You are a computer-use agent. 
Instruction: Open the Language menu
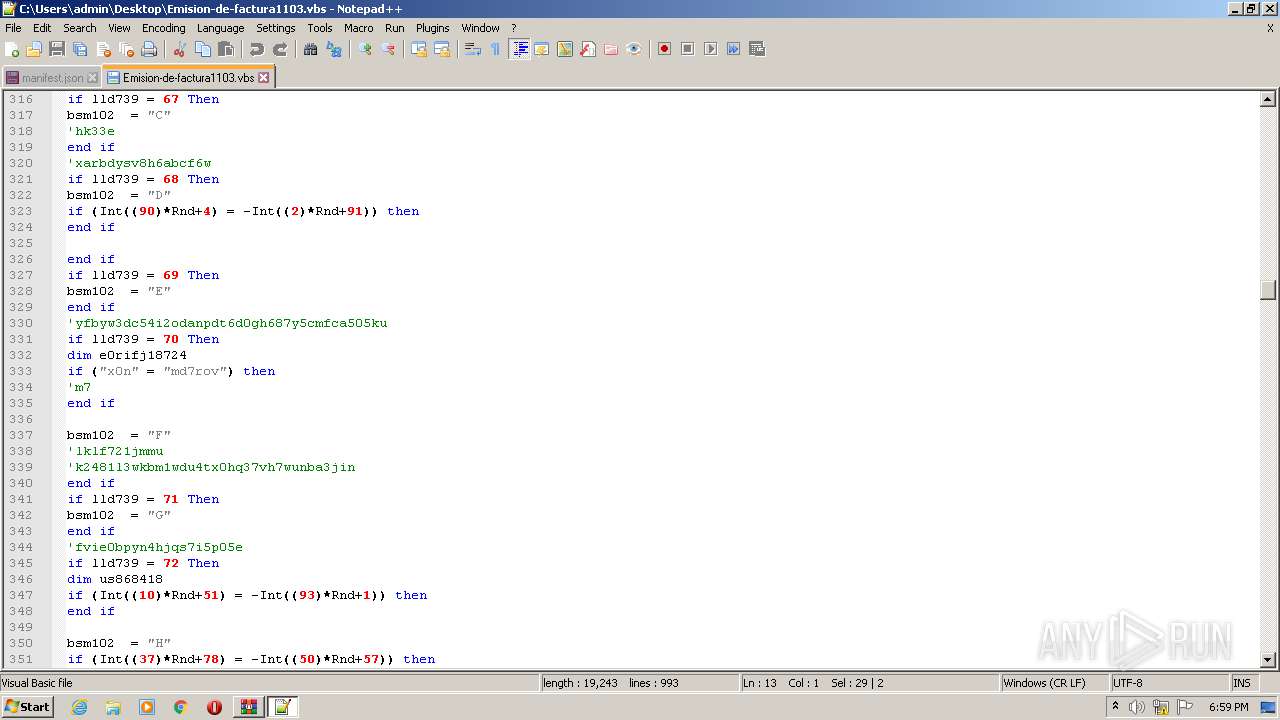pyautogui.click(x=220, y=28)
